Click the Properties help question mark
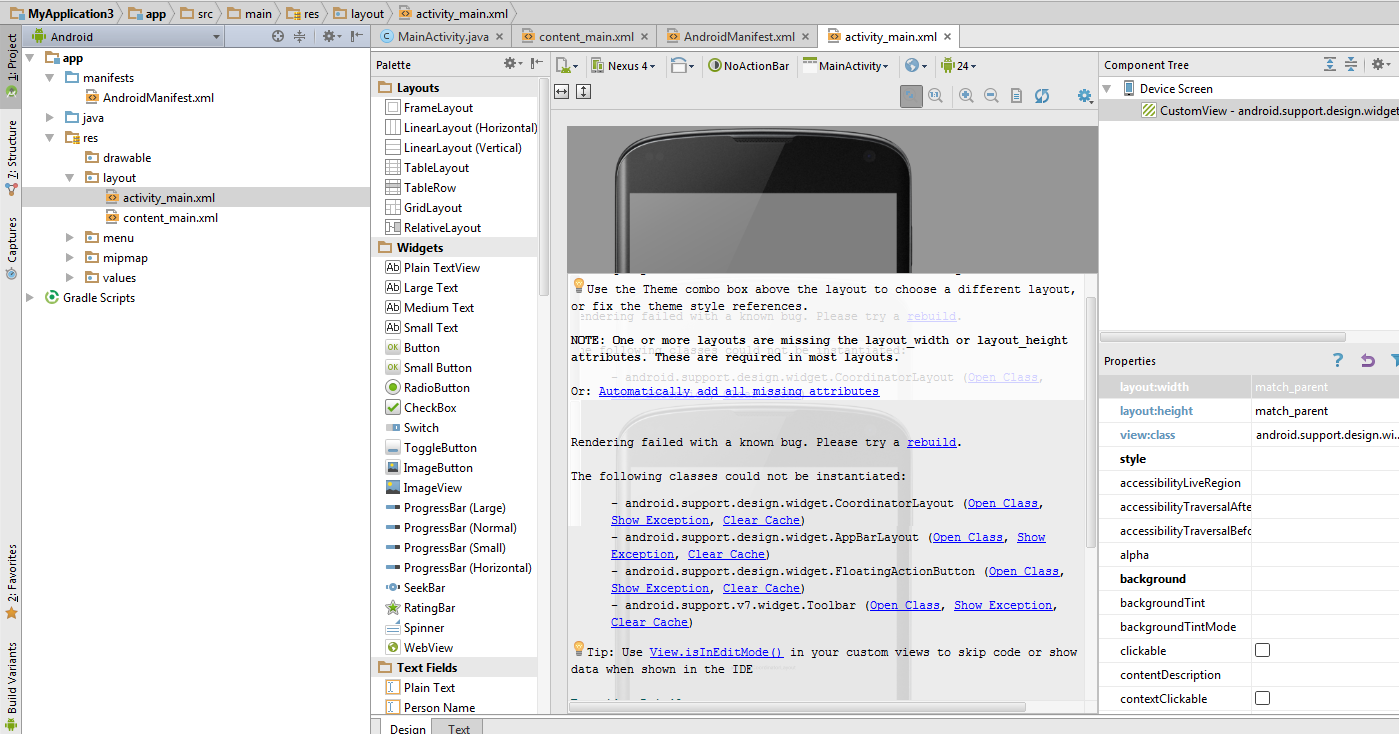The height and width of the screenshot is (734, 1399). coord(1337,361)
